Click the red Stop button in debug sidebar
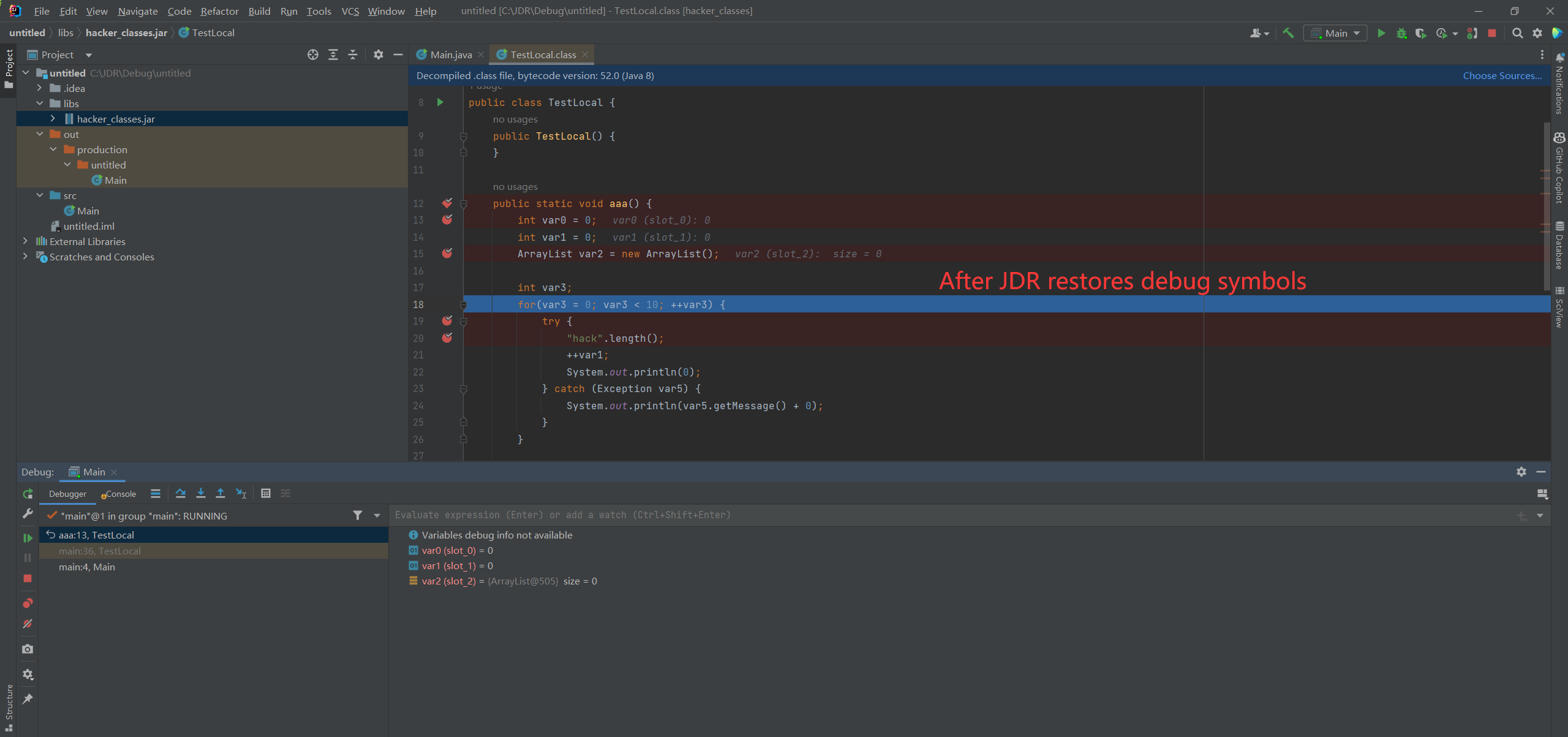The width and height of the screenshot is (1568, 737). (28, 578)
